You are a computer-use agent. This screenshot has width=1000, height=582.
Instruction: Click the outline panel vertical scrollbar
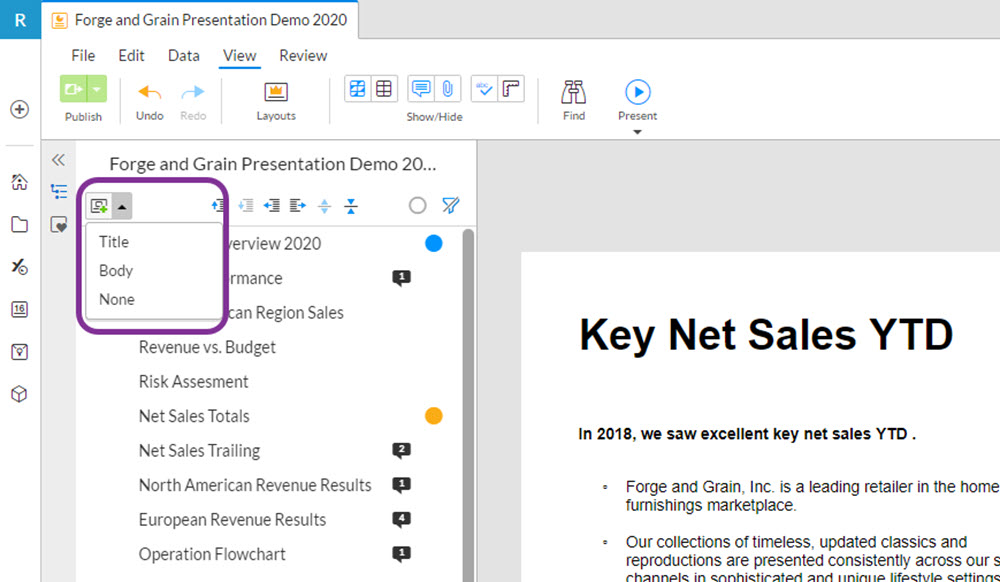[x=468, y=405]
